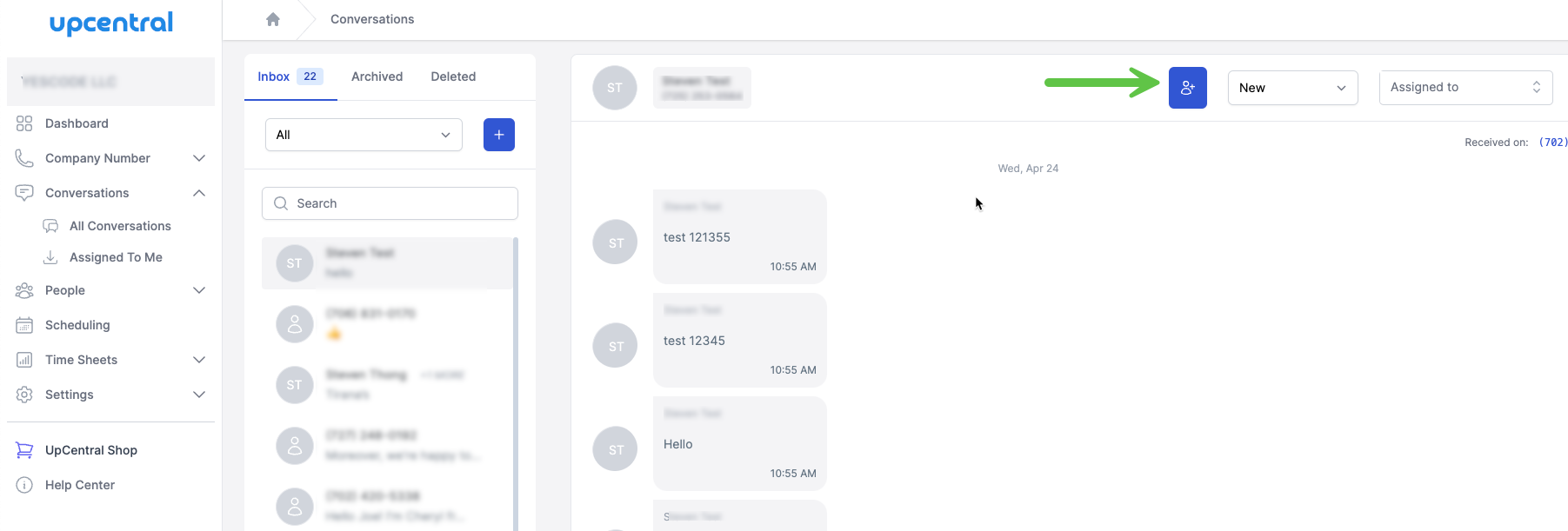Screen dimensions: 1568x531
Task: Open the UpCentral Shop cart icon
Action: click(23, 449)
